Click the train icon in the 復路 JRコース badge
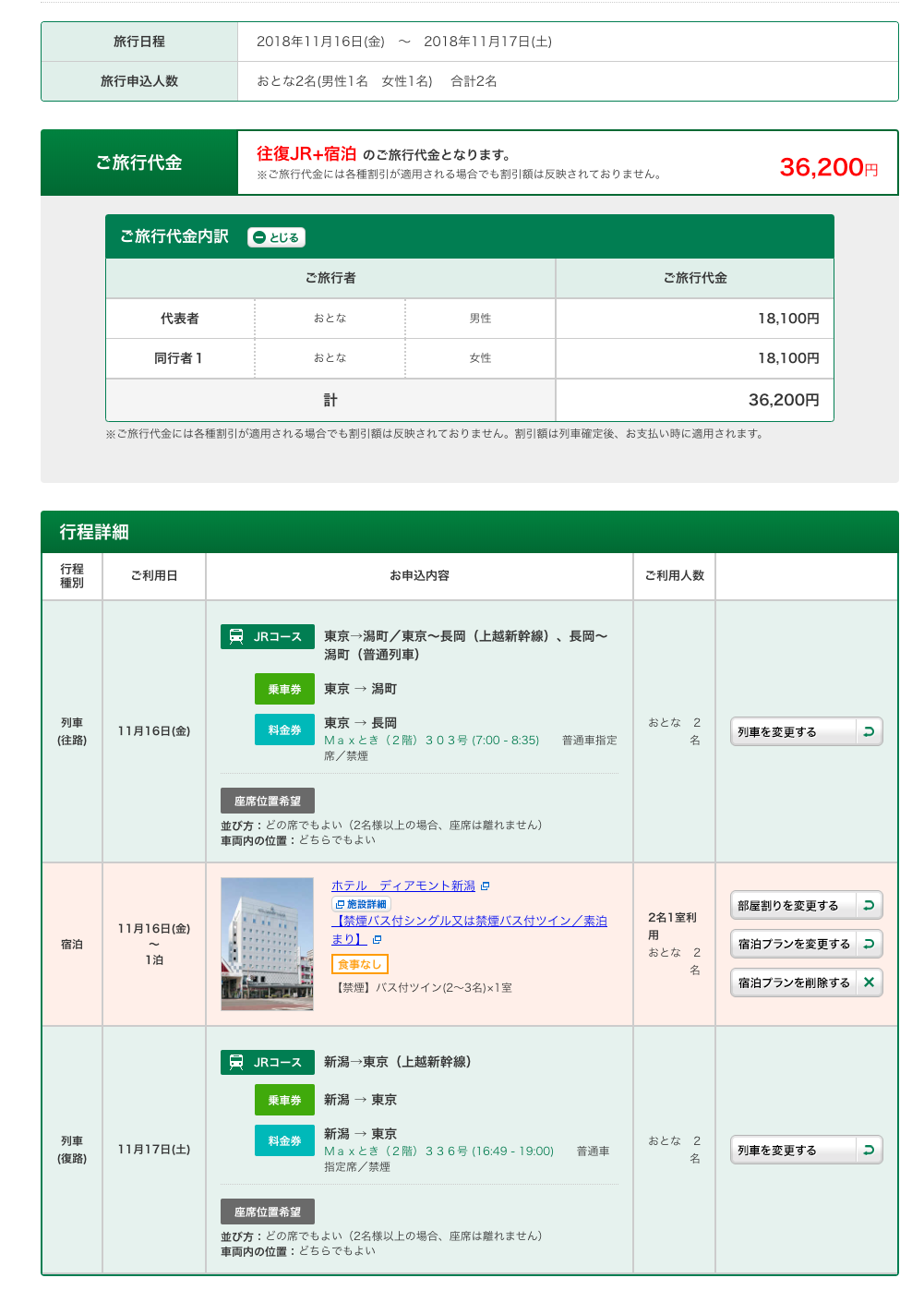The width and height of the screenshot is (924, 1290). click(236, 1062)
